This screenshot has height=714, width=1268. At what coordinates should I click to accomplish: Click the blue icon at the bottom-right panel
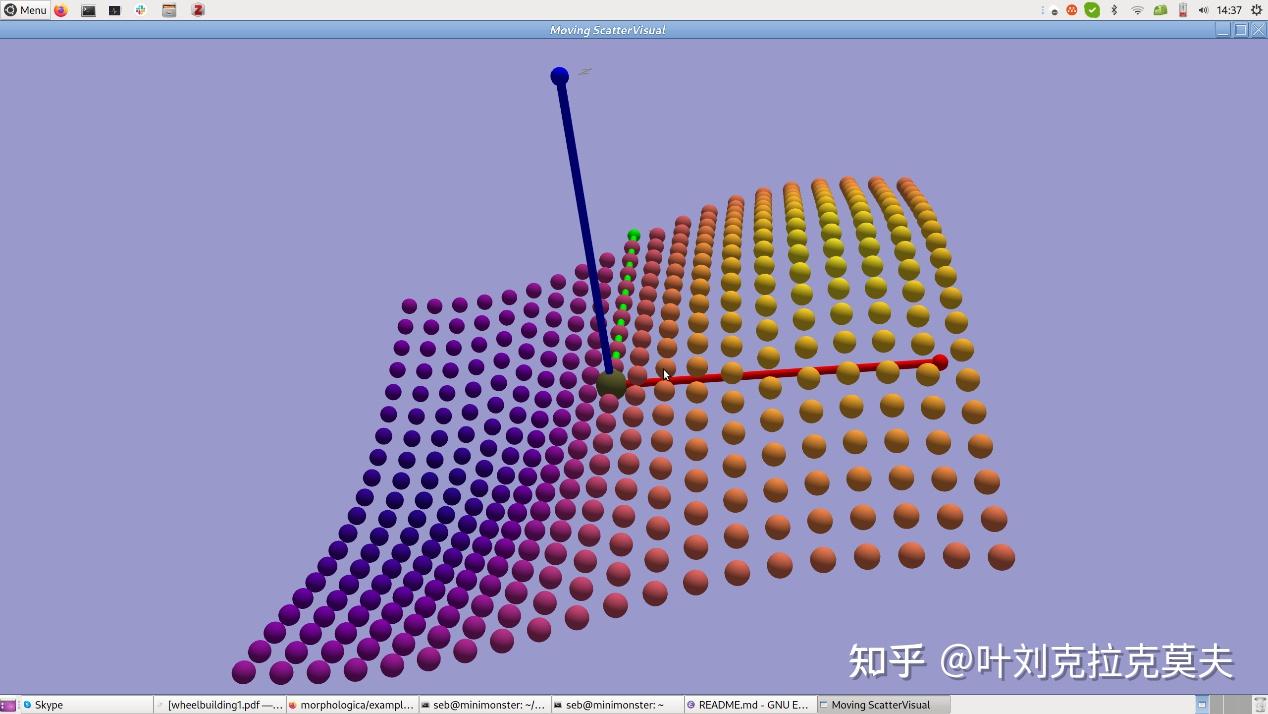(1202, 705)
